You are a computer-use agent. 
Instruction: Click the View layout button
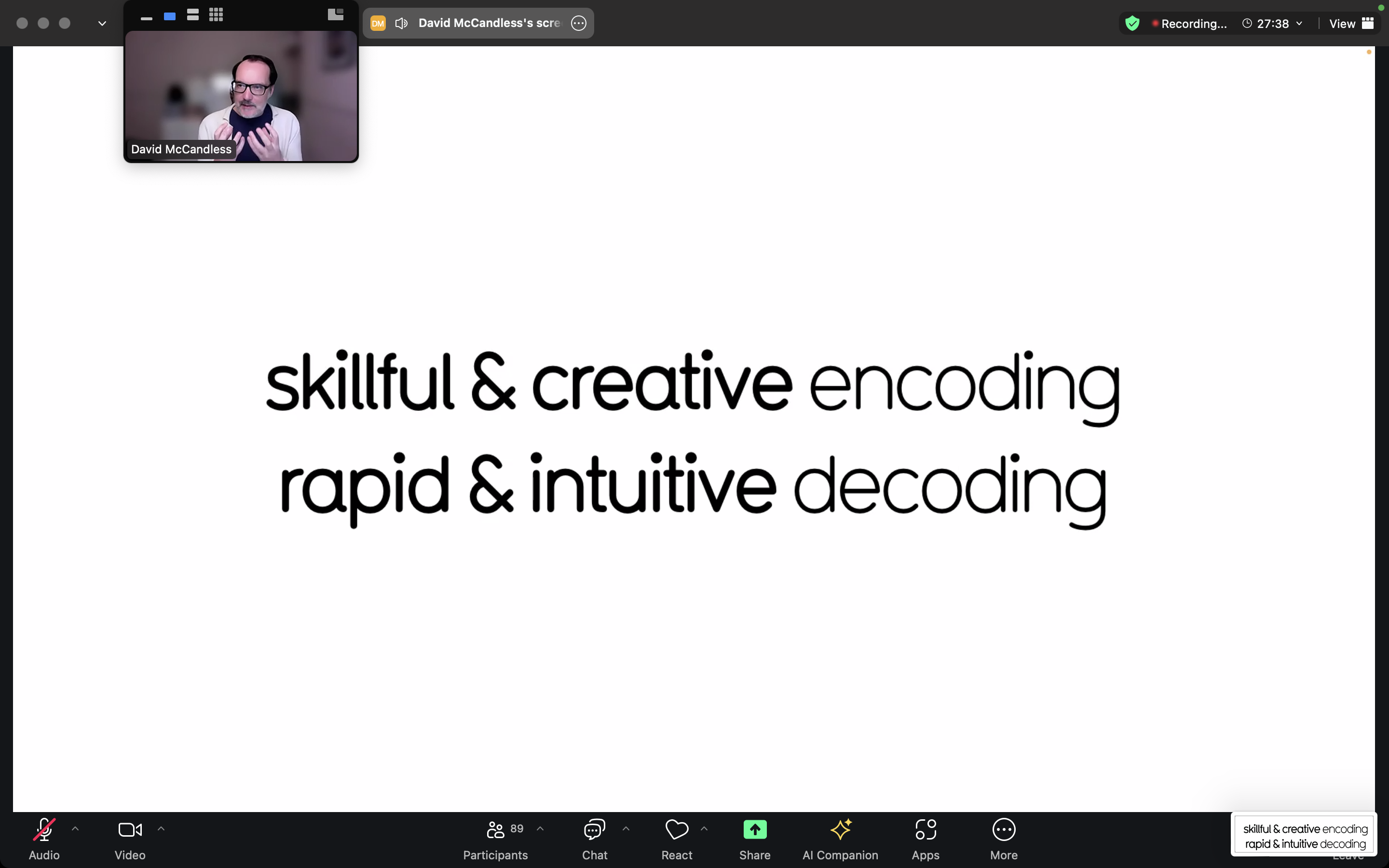click(x=1351, y=24)
